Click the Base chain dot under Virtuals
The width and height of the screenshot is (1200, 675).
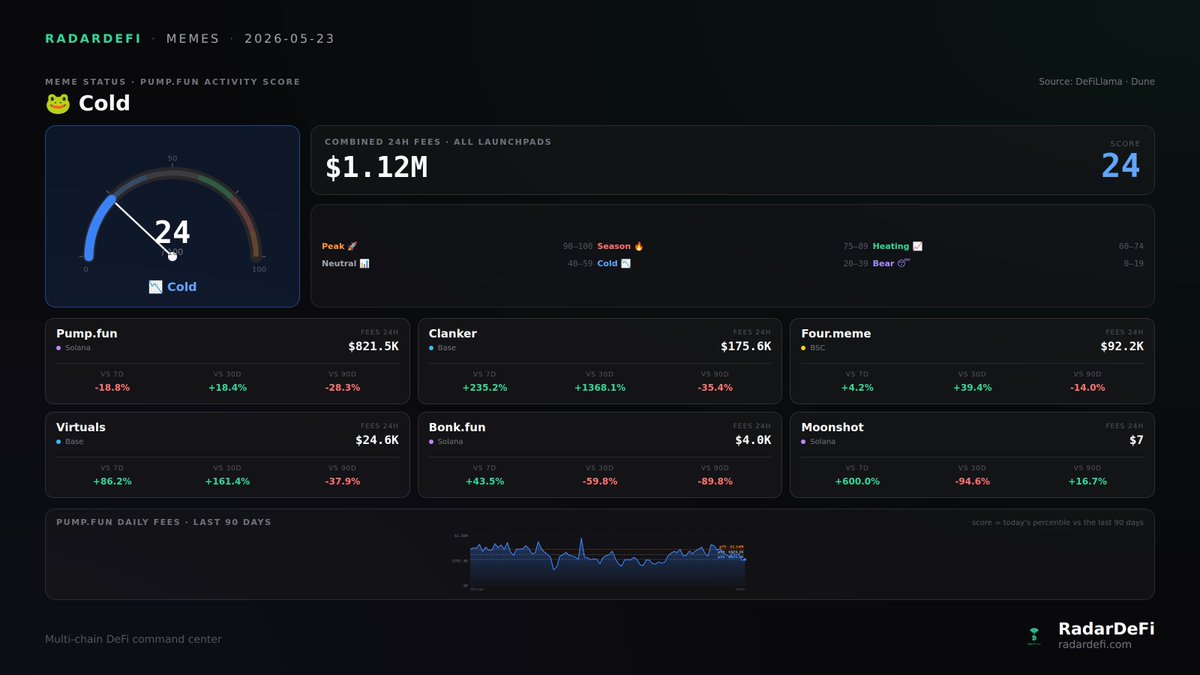click(59, 441)
